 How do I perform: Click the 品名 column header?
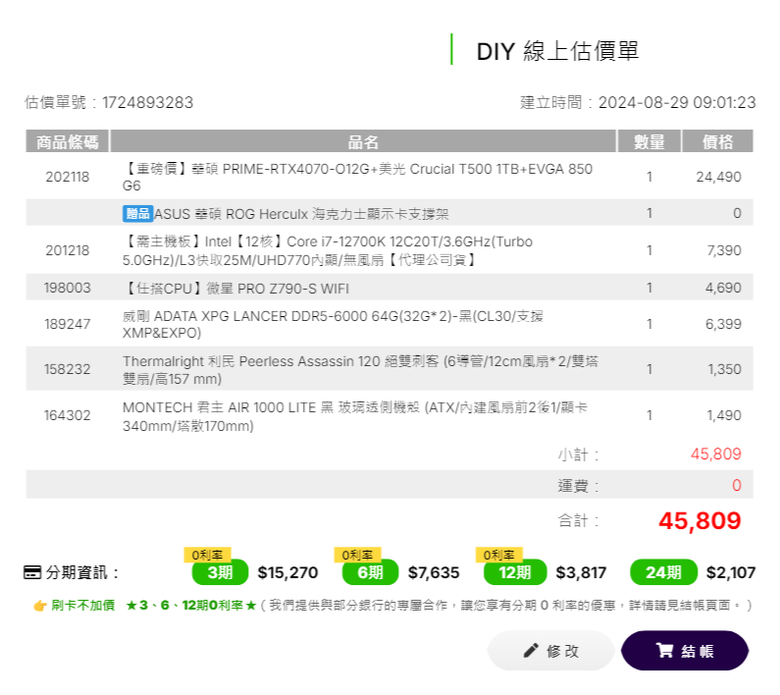click(x=363, y=142)
